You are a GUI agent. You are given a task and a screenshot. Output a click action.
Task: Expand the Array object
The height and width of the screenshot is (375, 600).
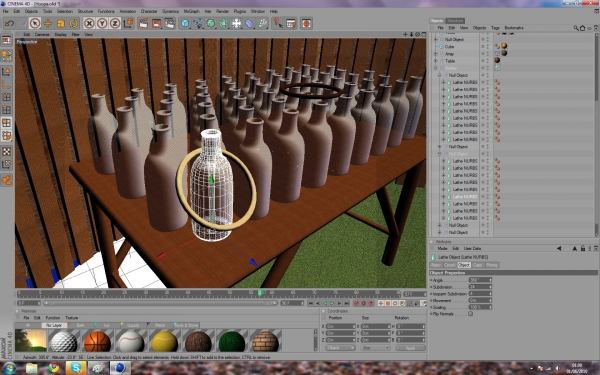tap(435, 54)
